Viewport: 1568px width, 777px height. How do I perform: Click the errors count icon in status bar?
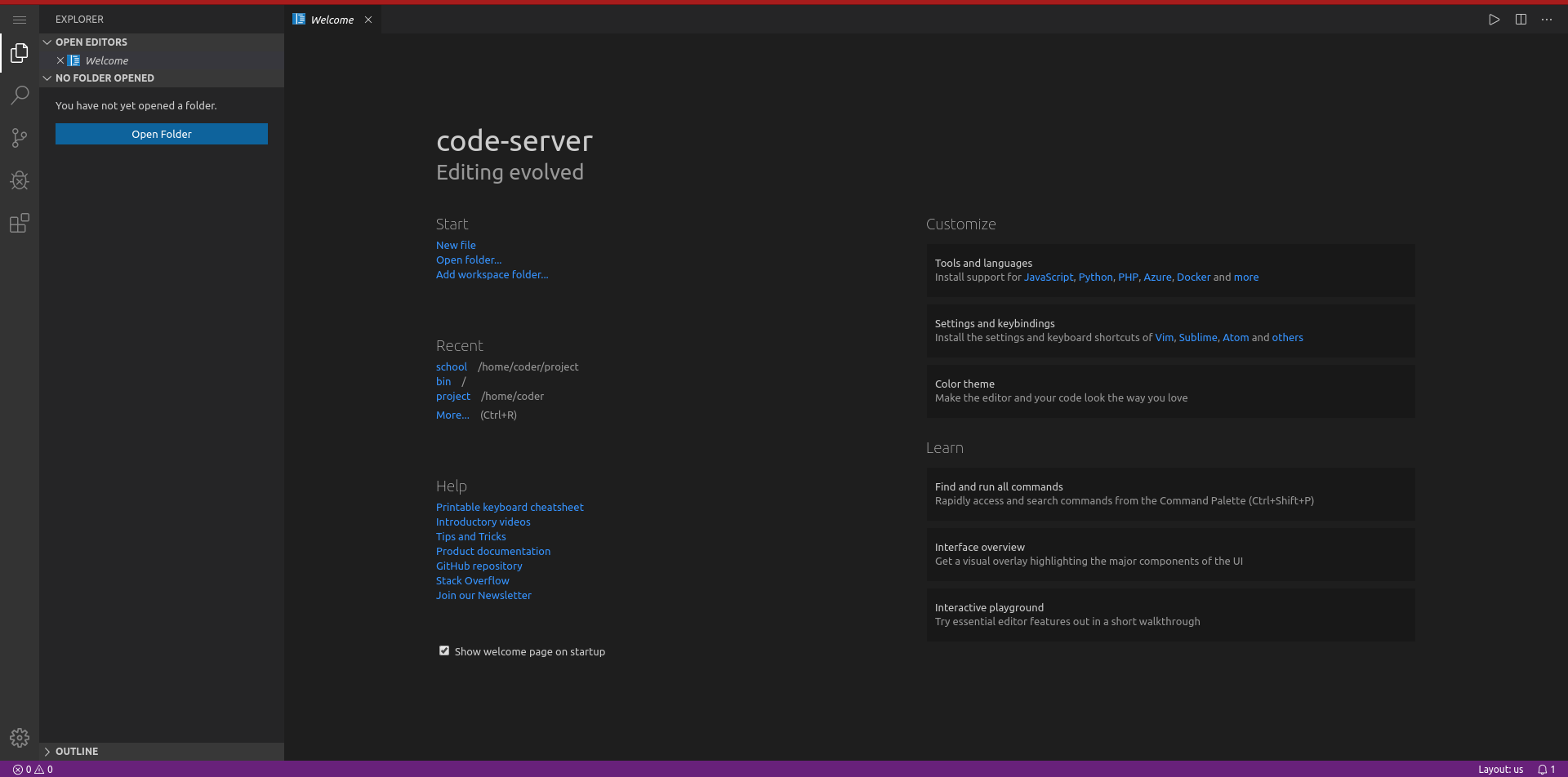pyautogui.click(x=22, y=769)
